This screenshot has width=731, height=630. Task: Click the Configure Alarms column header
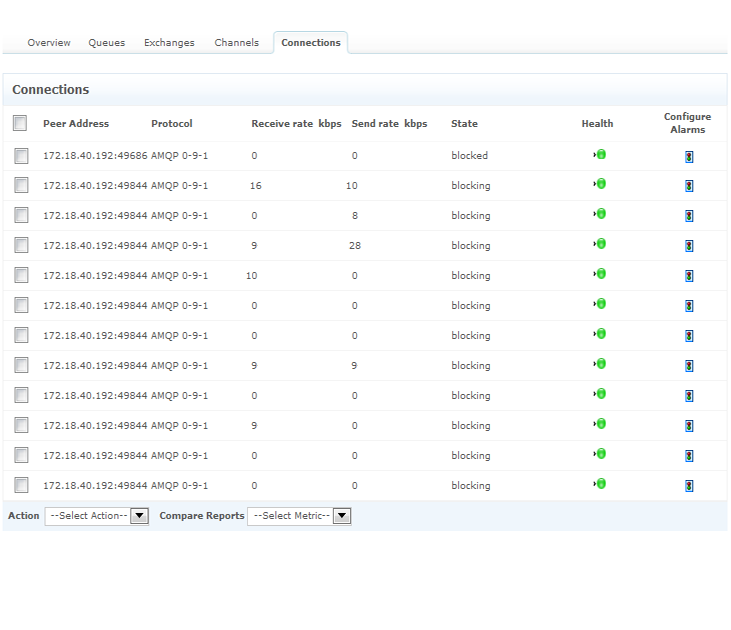point(688,123)
